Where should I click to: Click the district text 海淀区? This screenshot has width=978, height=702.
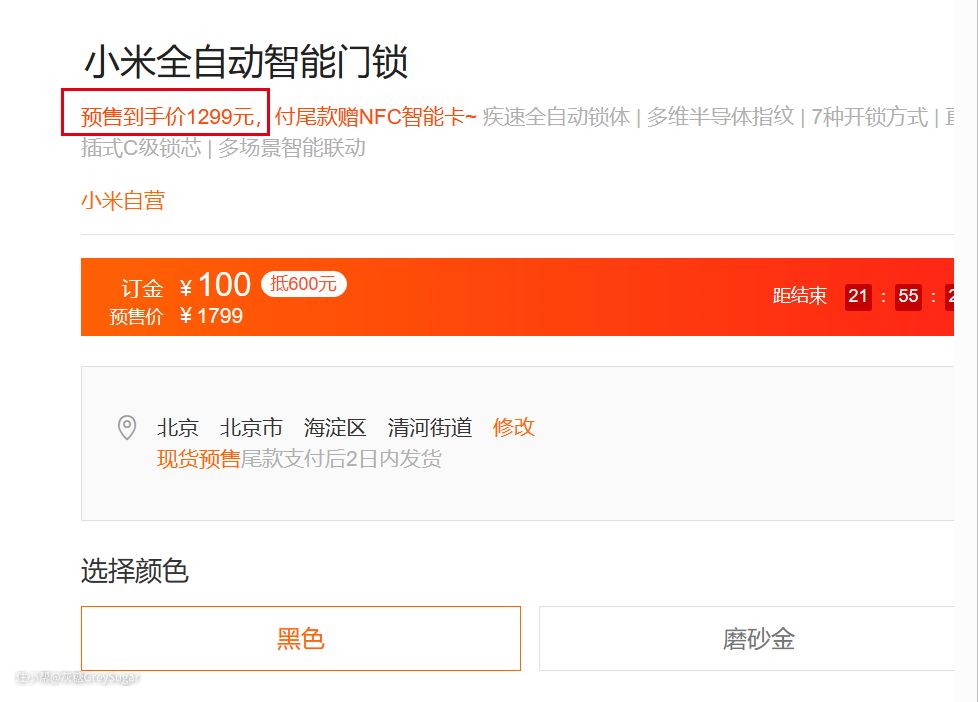tap(335, 427)
